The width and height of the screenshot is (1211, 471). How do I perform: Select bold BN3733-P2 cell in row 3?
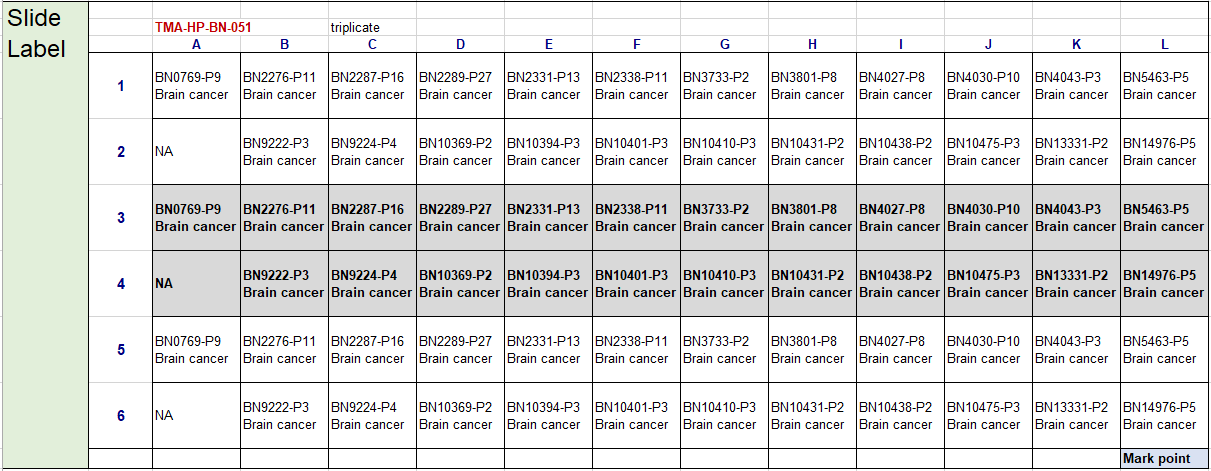coord(724,218)
